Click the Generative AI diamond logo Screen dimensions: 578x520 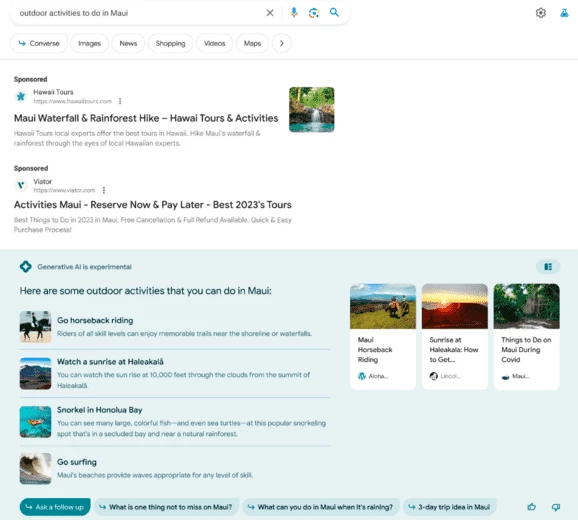(x=25, y=266)
